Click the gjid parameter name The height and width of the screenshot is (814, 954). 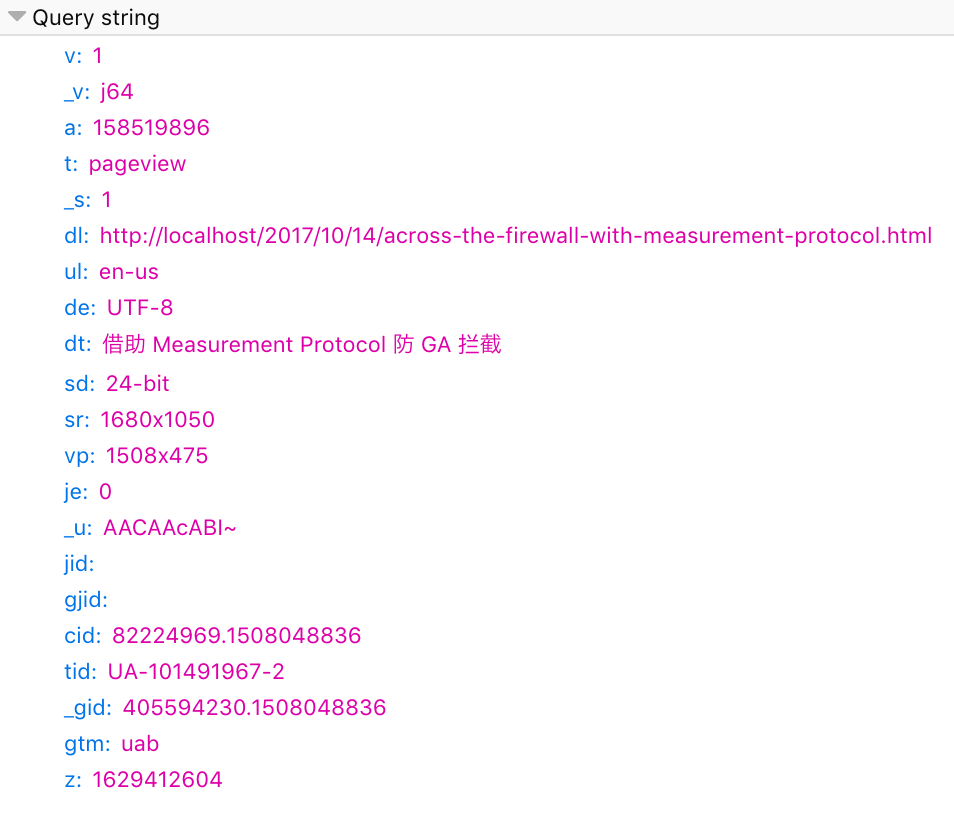tap(85, 600)
